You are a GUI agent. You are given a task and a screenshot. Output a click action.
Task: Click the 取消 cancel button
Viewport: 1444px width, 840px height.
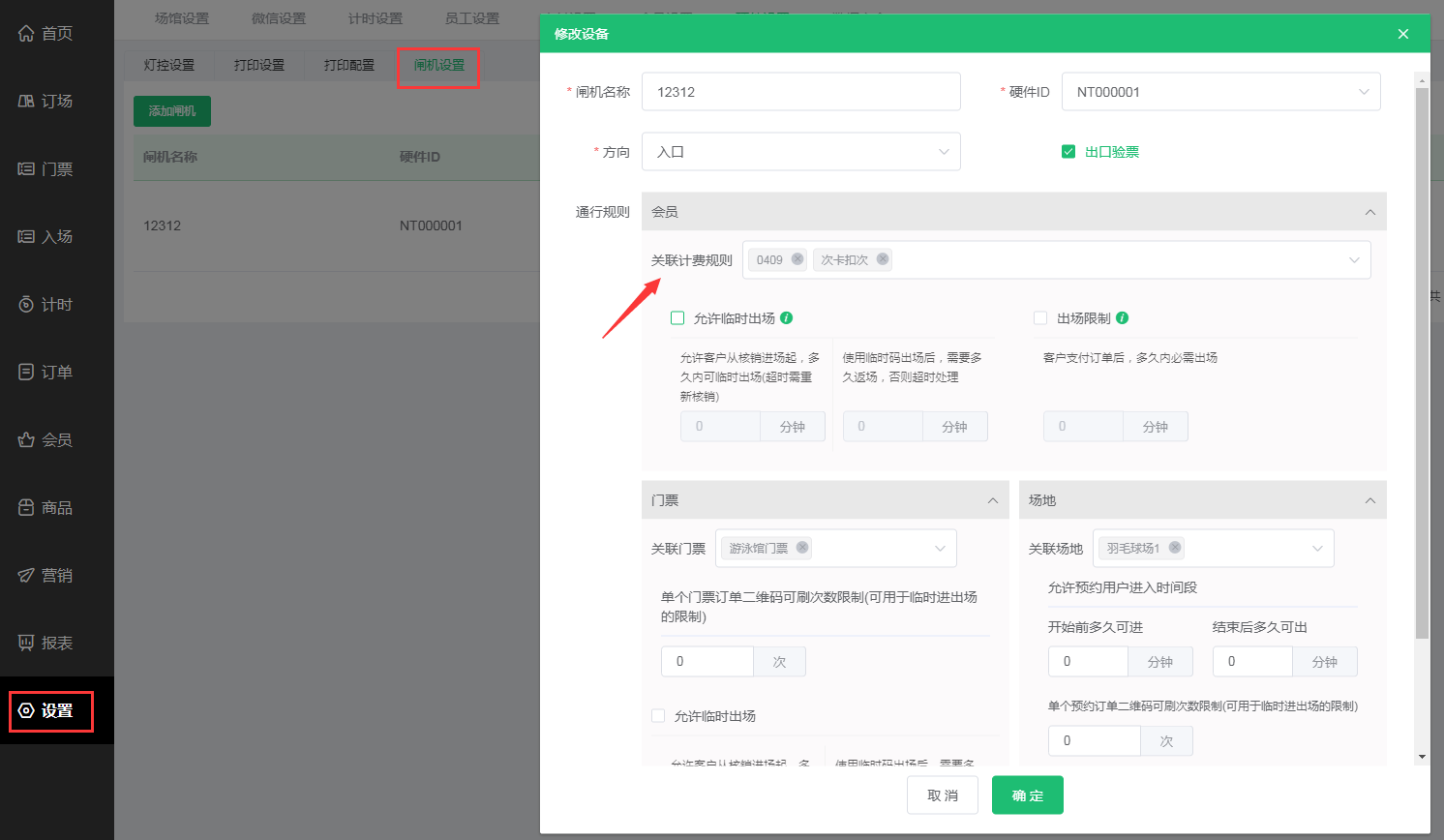coord(943,795)
